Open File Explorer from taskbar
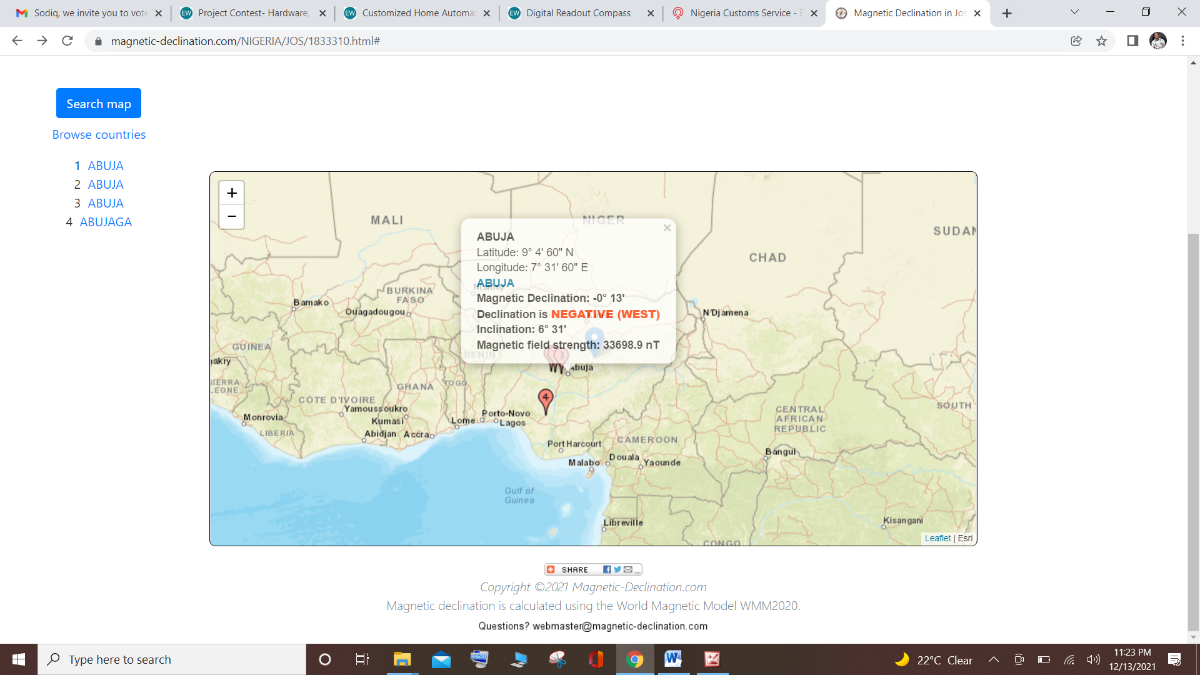 point(402,659)
